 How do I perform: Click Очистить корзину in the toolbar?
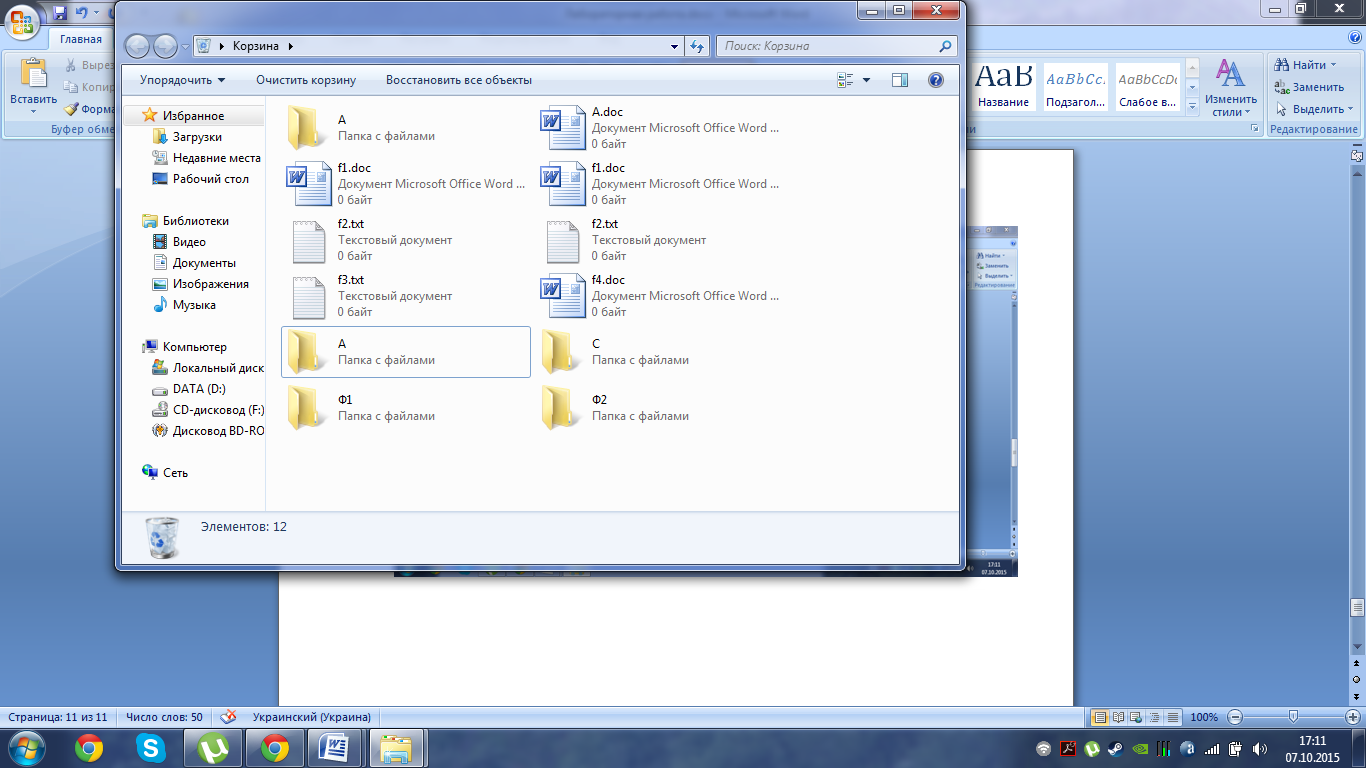pos(306,80)
